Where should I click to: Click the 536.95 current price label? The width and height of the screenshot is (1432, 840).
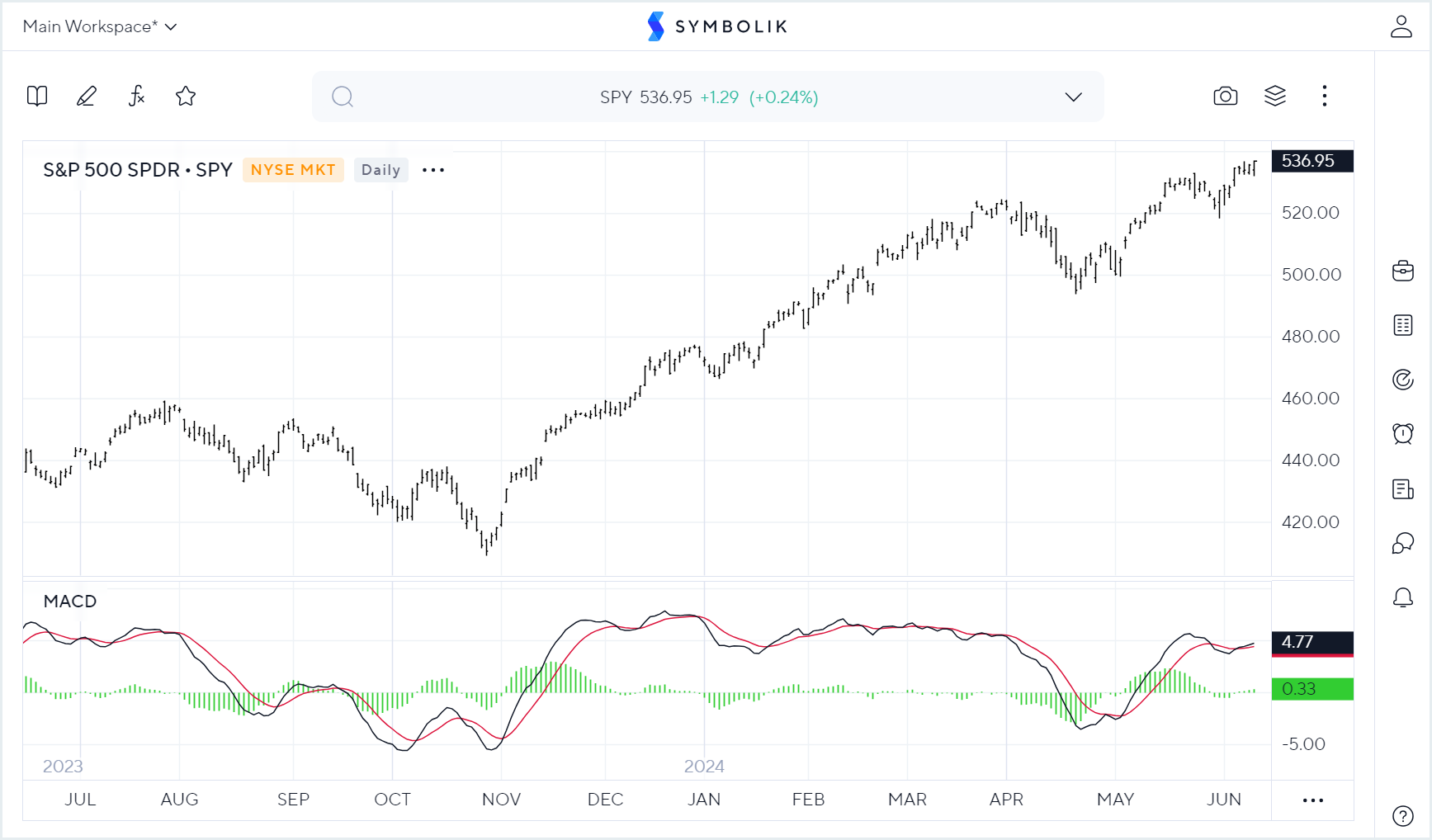1312,161
